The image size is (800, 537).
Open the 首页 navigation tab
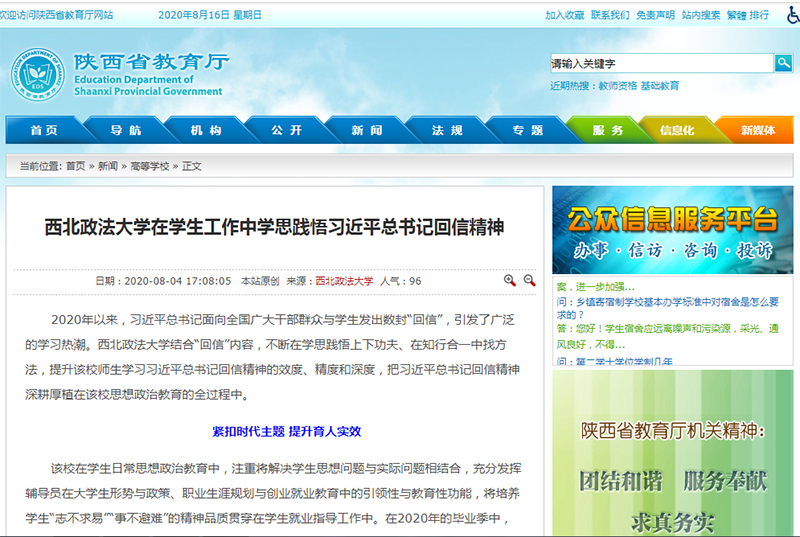click(x=44, y=131)
